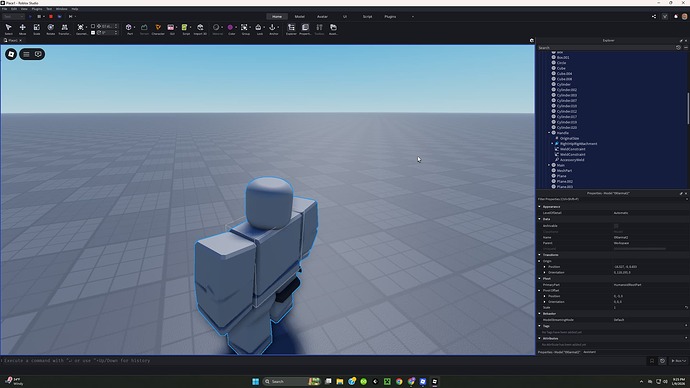Click the Import 3D icon

coord(200,29)
